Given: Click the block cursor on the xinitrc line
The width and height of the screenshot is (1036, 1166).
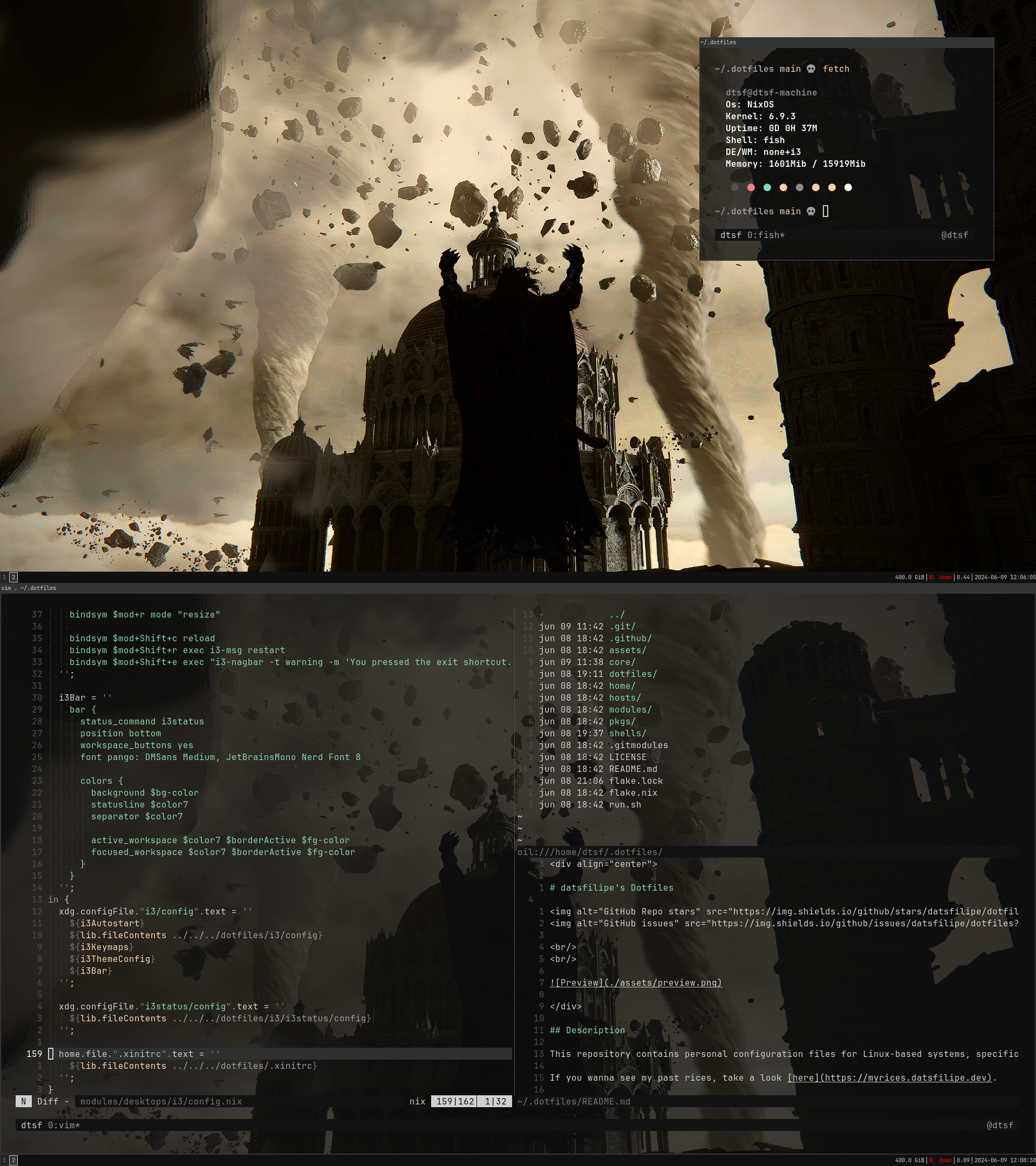Looking at the screenshot, I should (x=51, y=1054).
